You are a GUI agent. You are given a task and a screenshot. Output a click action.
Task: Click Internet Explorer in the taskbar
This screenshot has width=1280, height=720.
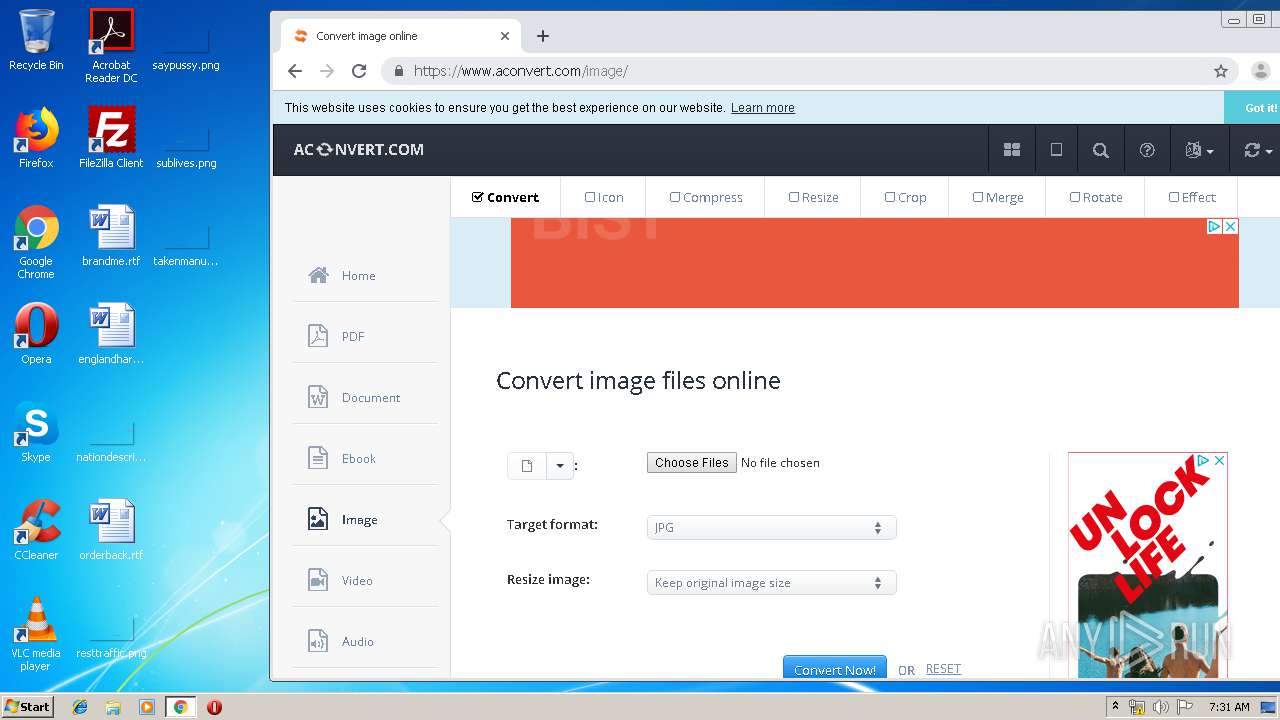(80, 707)
